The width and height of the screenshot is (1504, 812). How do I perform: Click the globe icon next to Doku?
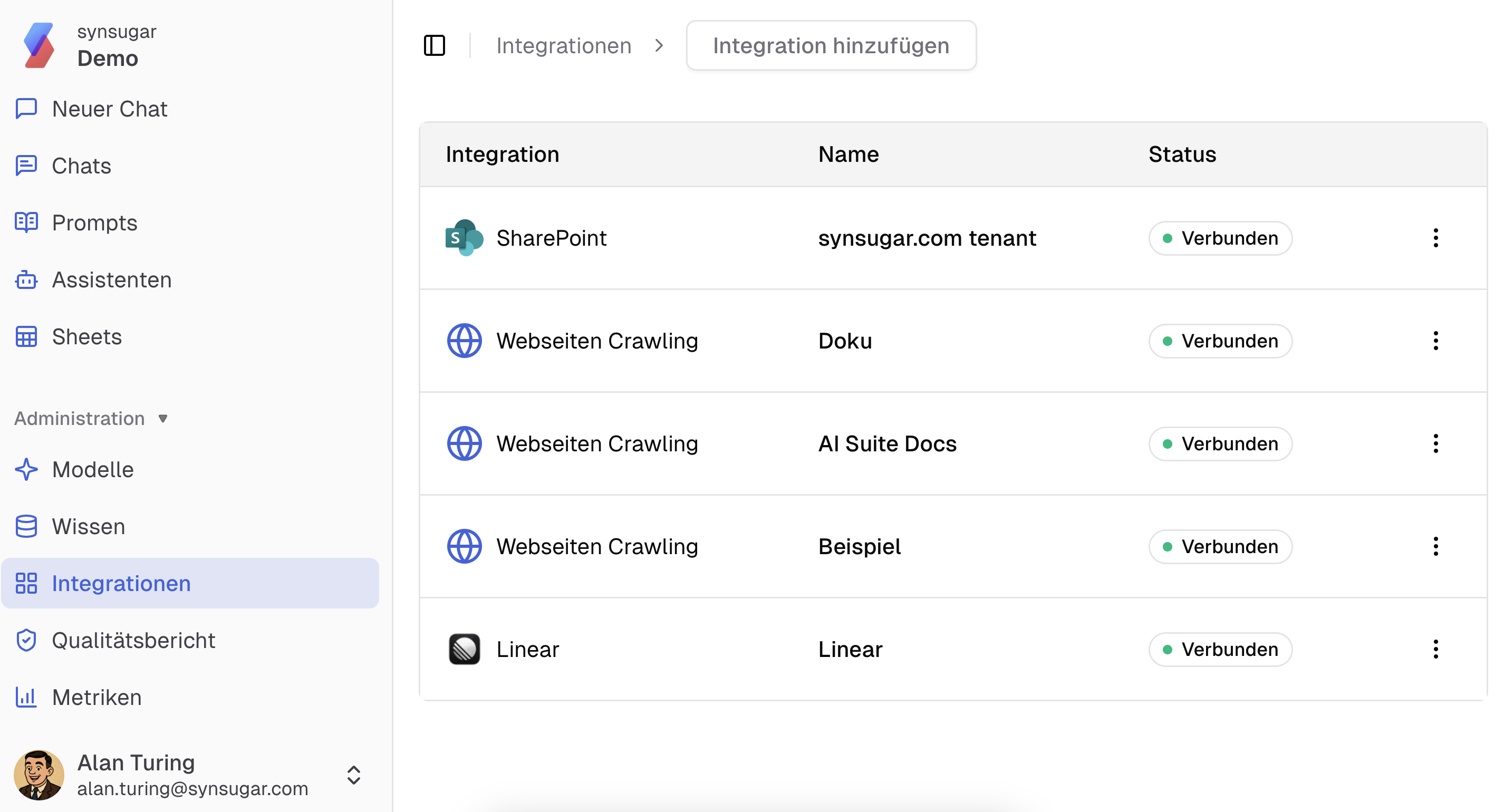(464, 340)
